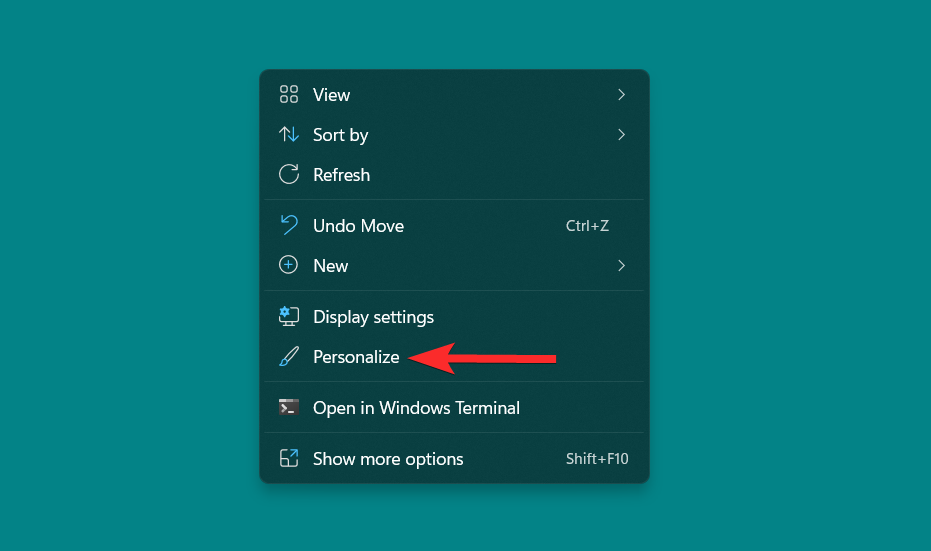The width and height of the screenshot is (931, 551).
Task: Click the Sort by arrows icon
Action: [x=289, y=135]
